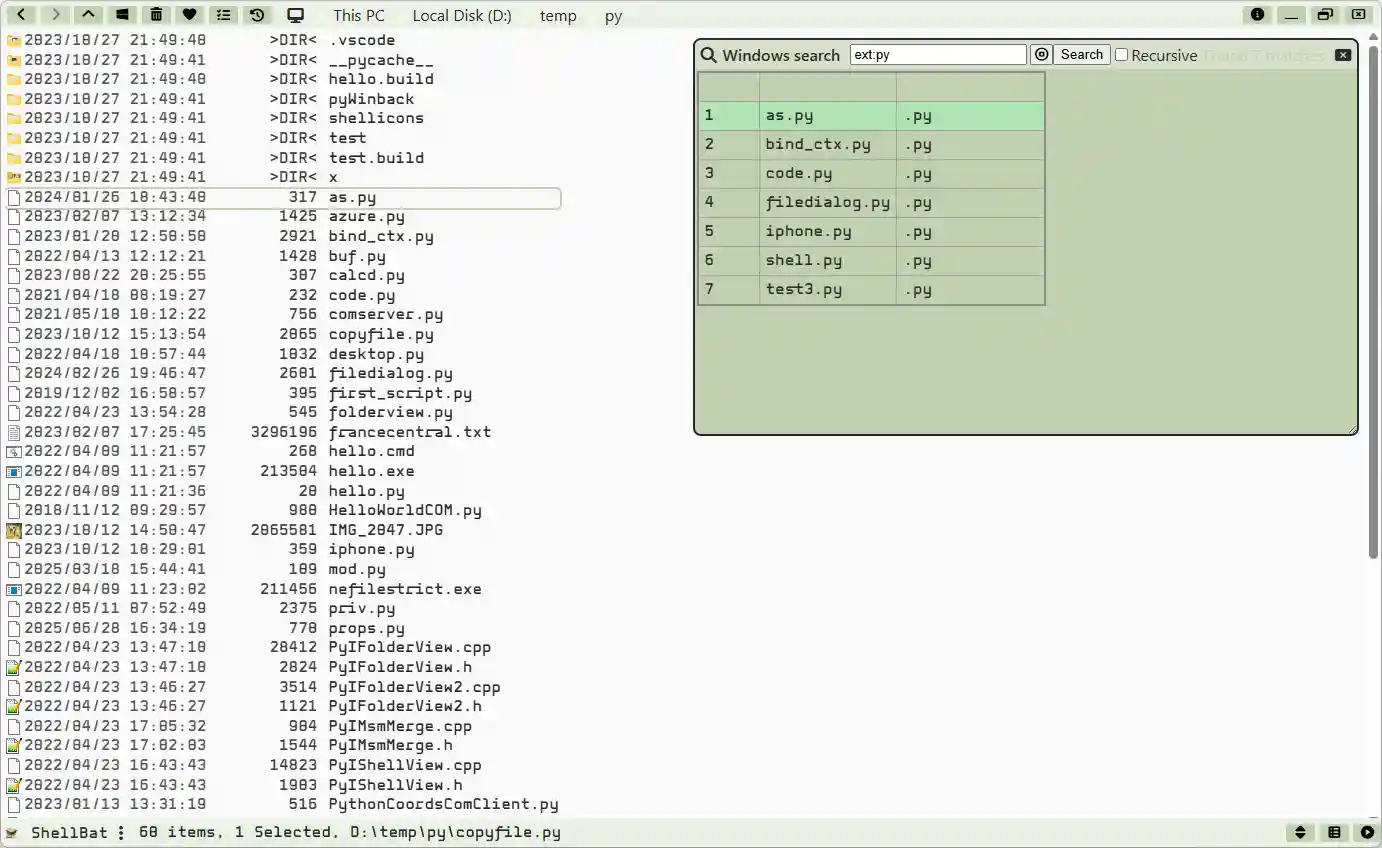
Task: Click the target icon beside the Search button
Action: (1040, 55)
